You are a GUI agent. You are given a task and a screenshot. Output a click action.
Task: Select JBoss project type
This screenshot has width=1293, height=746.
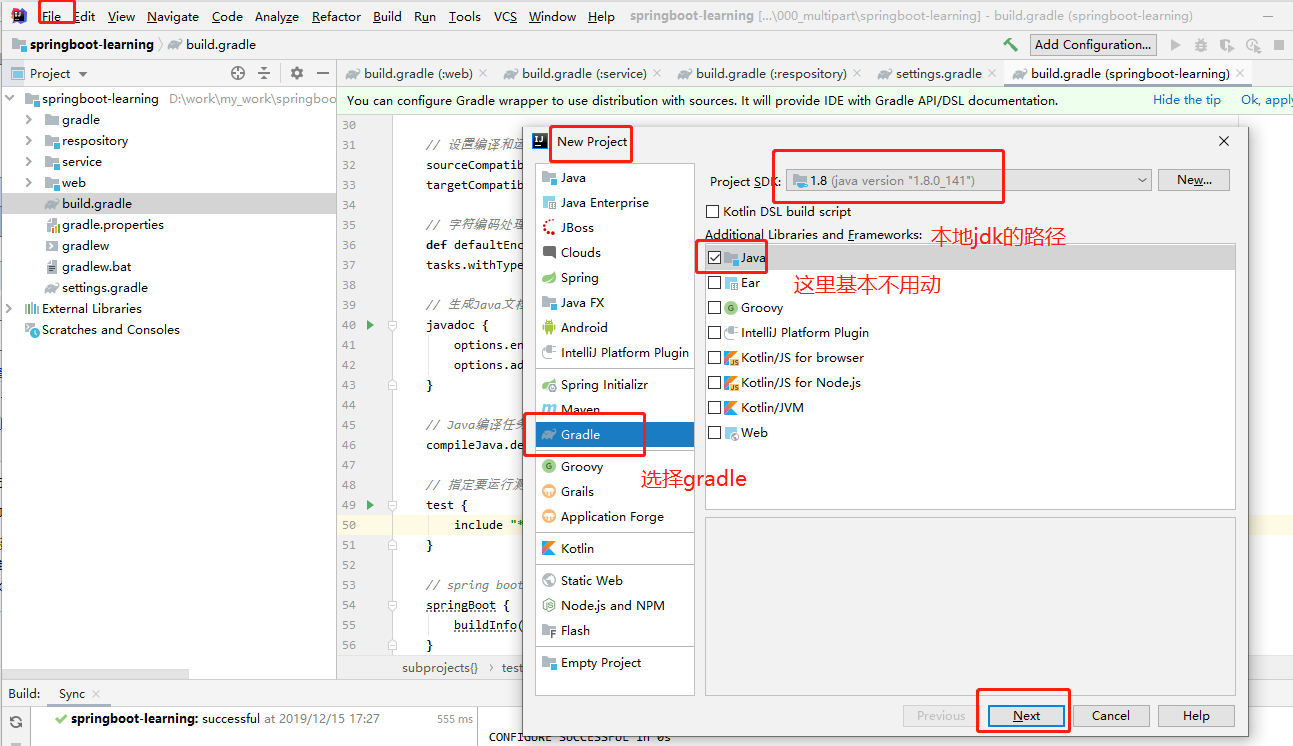point(615,227)
